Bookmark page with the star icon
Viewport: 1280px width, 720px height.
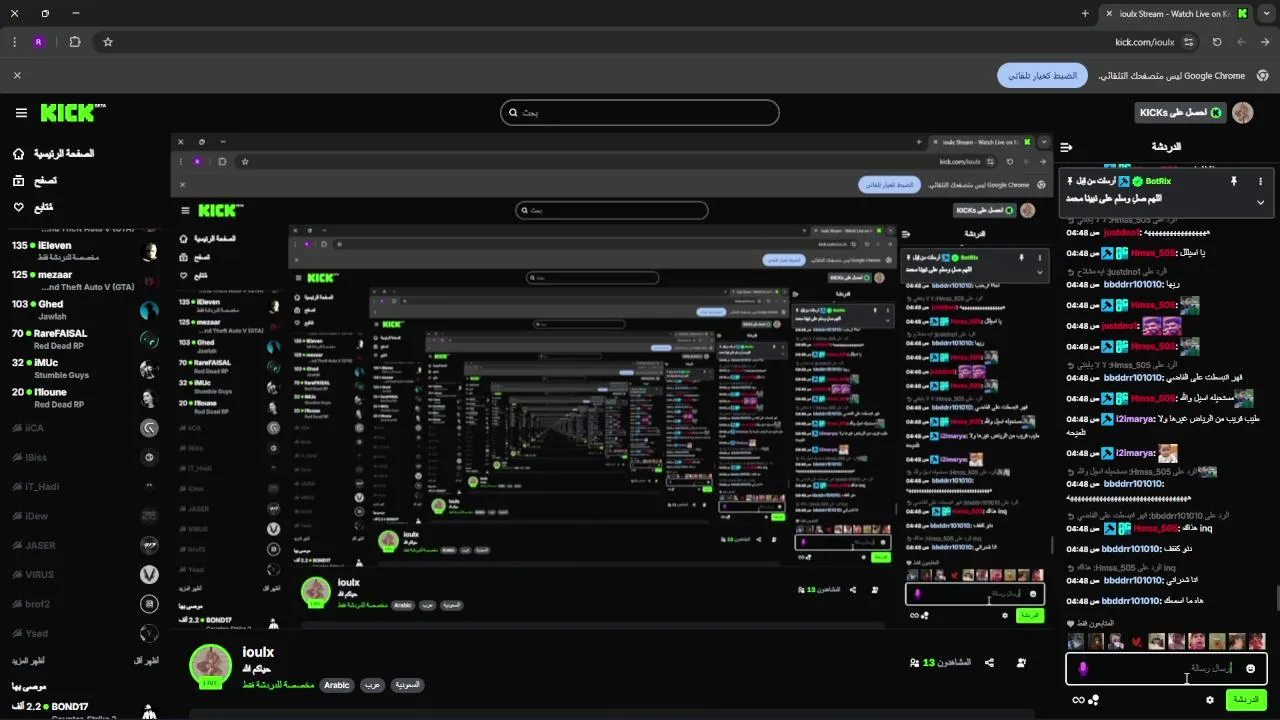coord(108,42)
